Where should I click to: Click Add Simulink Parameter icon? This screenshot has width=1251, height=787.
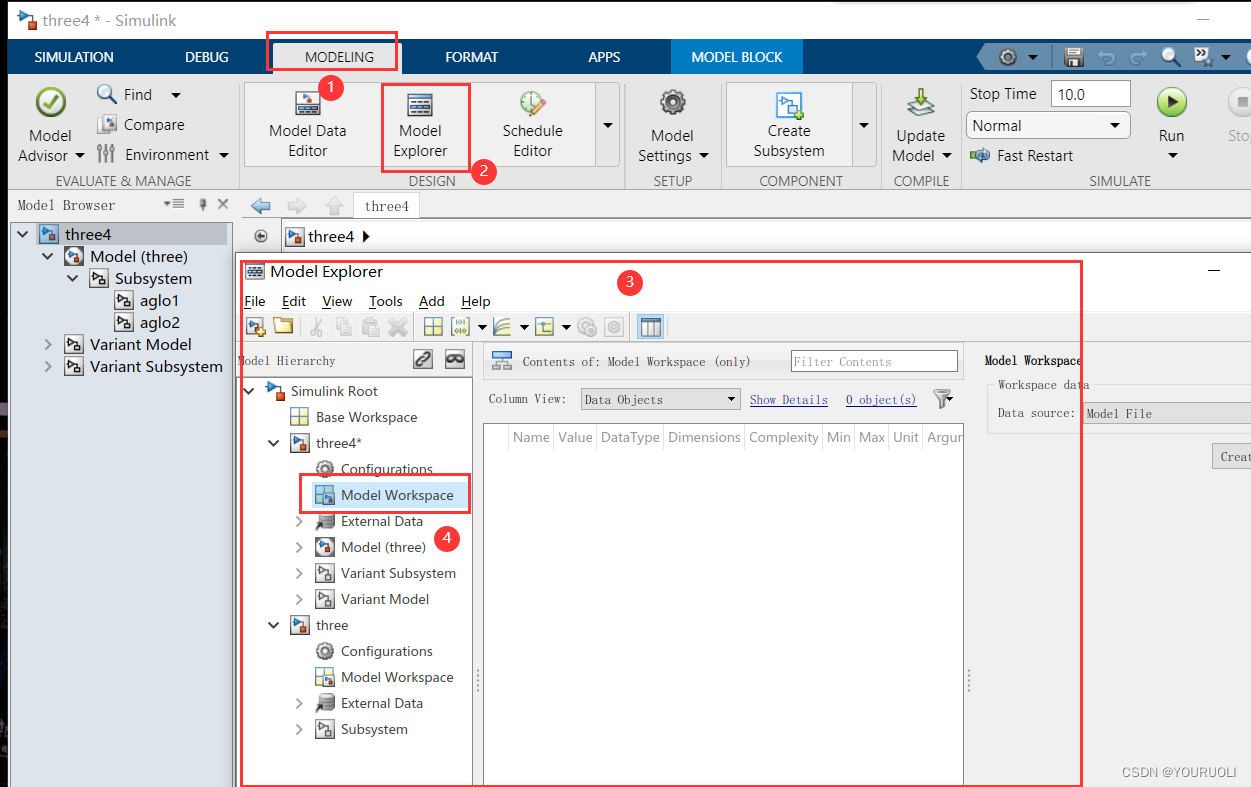461,327
